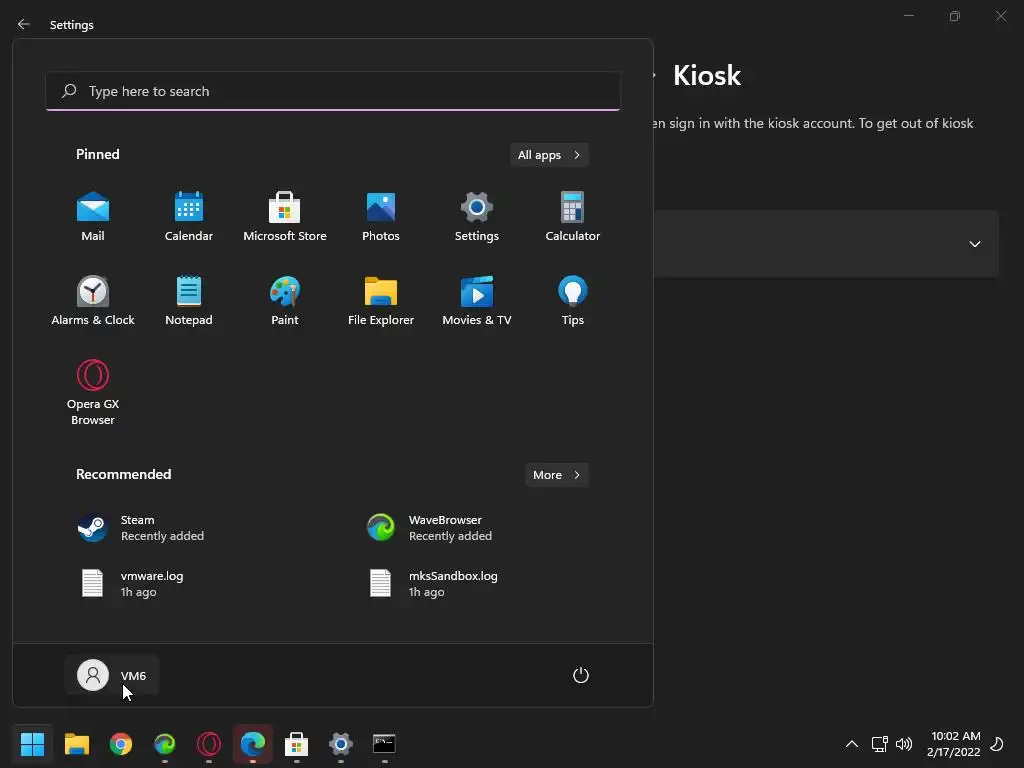Launch the Calculator pinned app

(573, 216)
